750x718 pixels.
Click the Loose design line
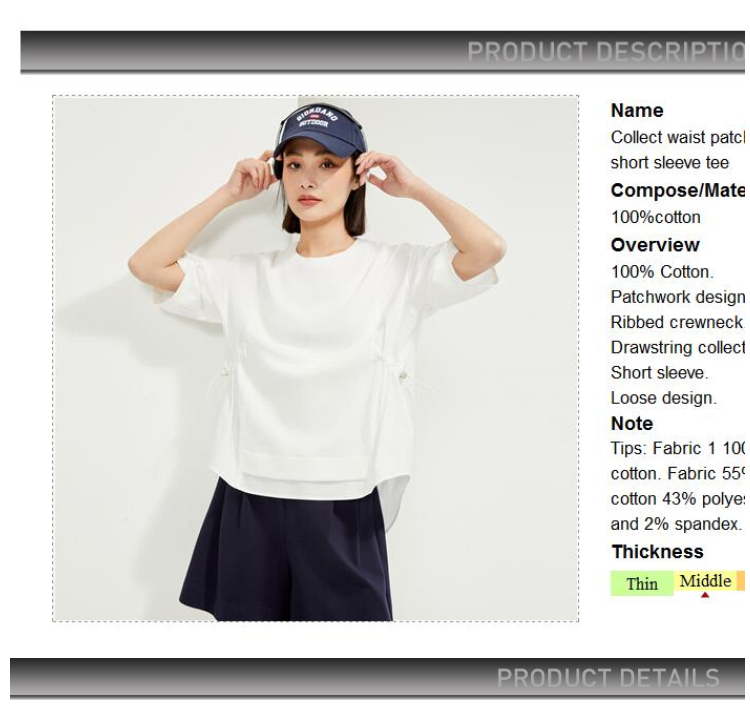tap(663, 398)
